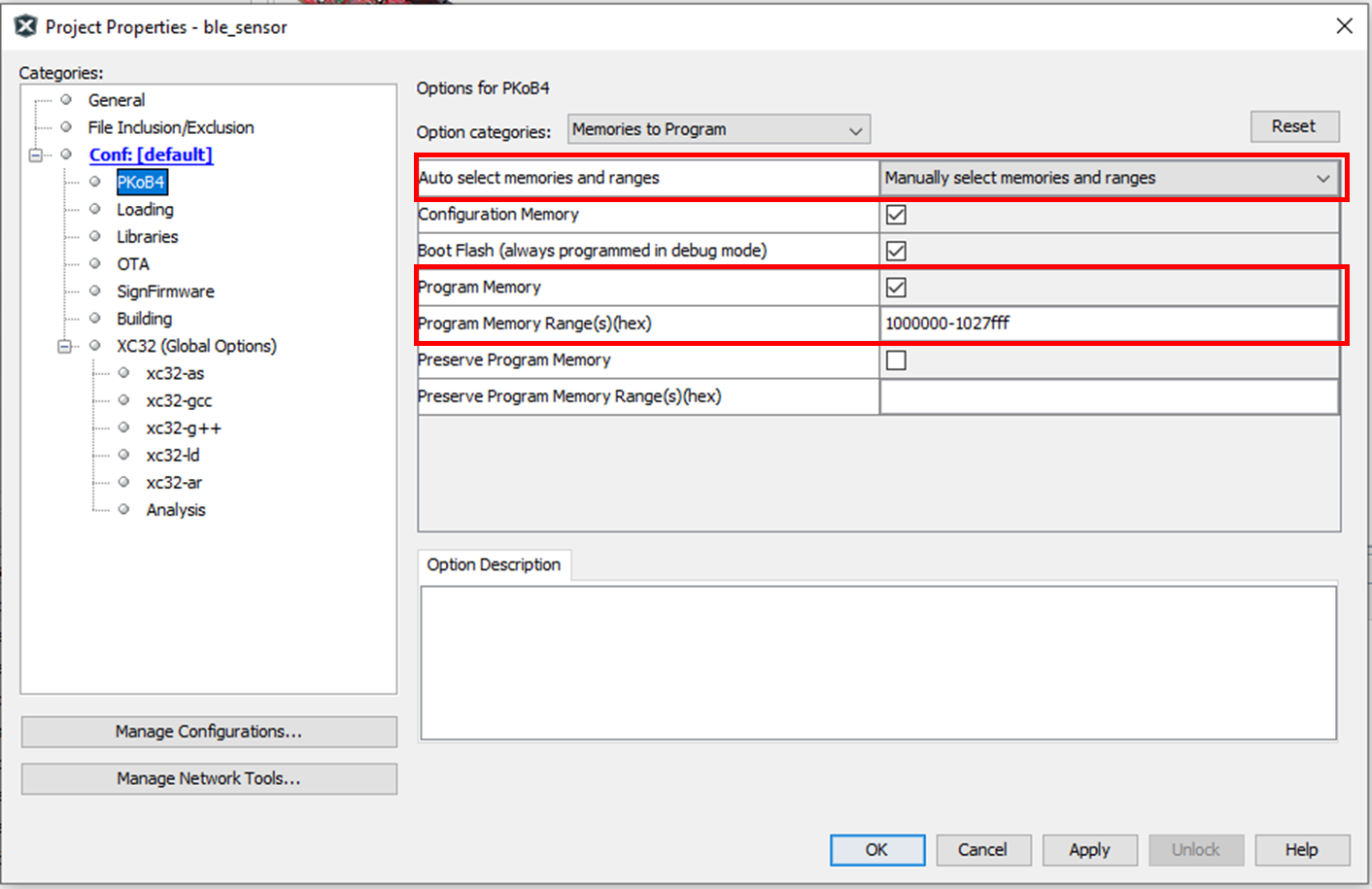Screen dimensions: 1372x889
Task: Click the Option Description text area
Action: pyautogui.click(x=878, y=663)
